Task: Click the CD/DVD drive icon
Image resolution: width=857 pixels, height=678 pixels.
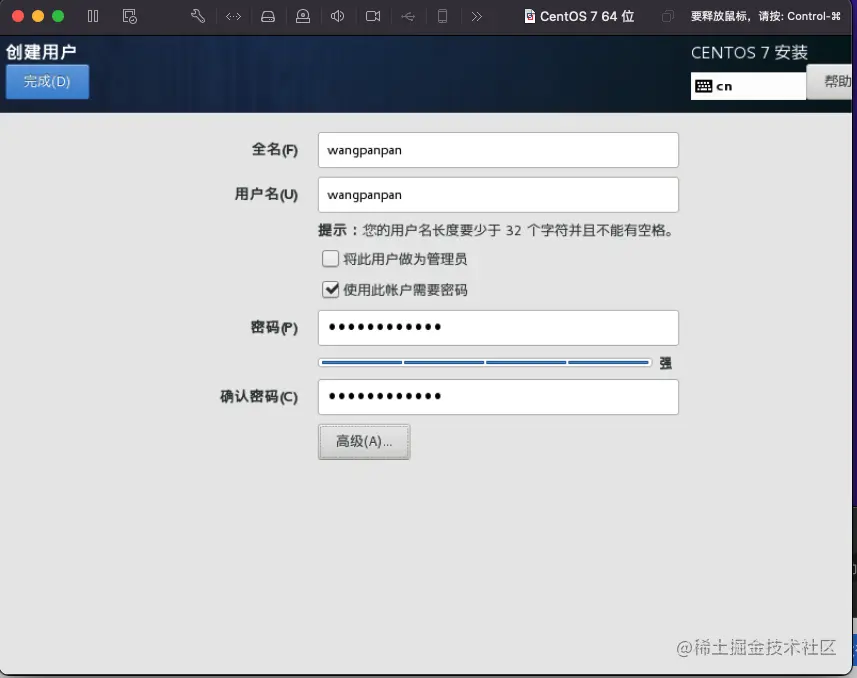Action: pyautogui.click(x=303, y=16)
